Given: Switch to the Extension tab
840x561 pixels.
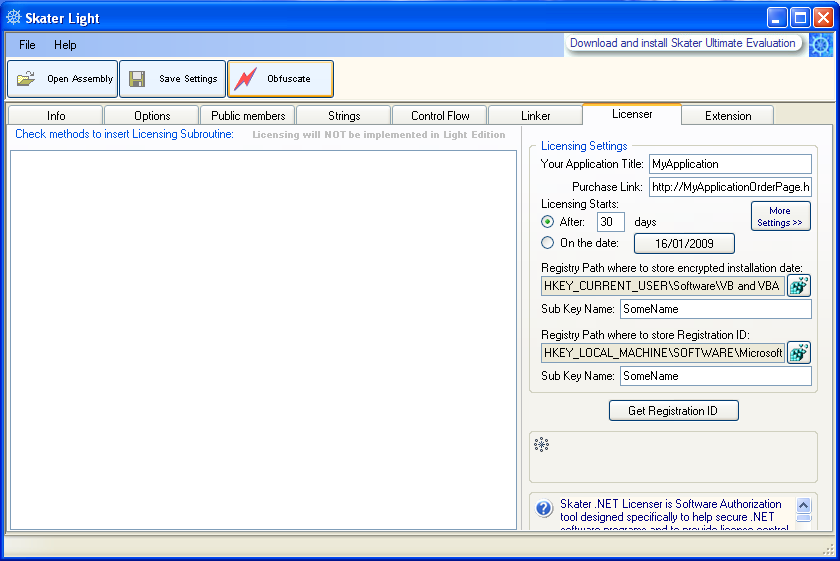Looking at the screenshot, I should [x=728, y=115].
